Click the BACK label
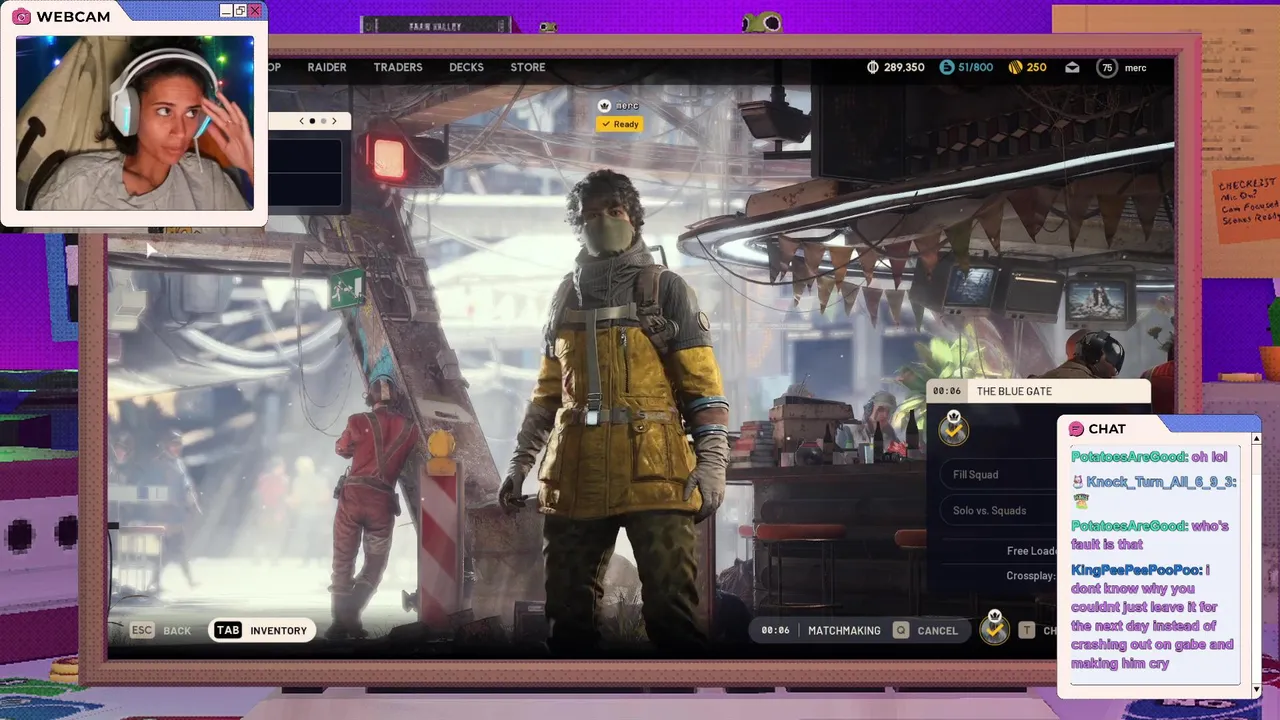 pyautogui.click(x=177, y=630)
